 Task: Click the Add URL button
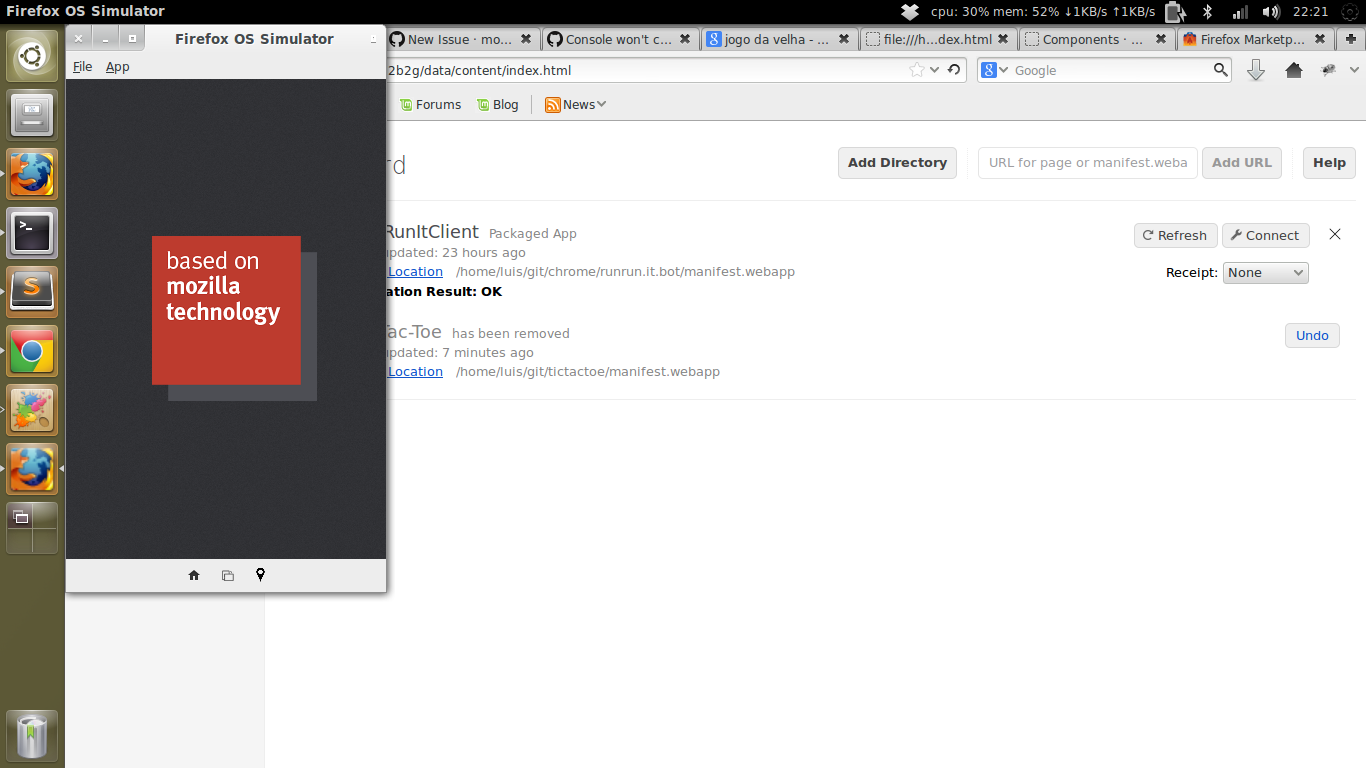tap(1242, 163)
